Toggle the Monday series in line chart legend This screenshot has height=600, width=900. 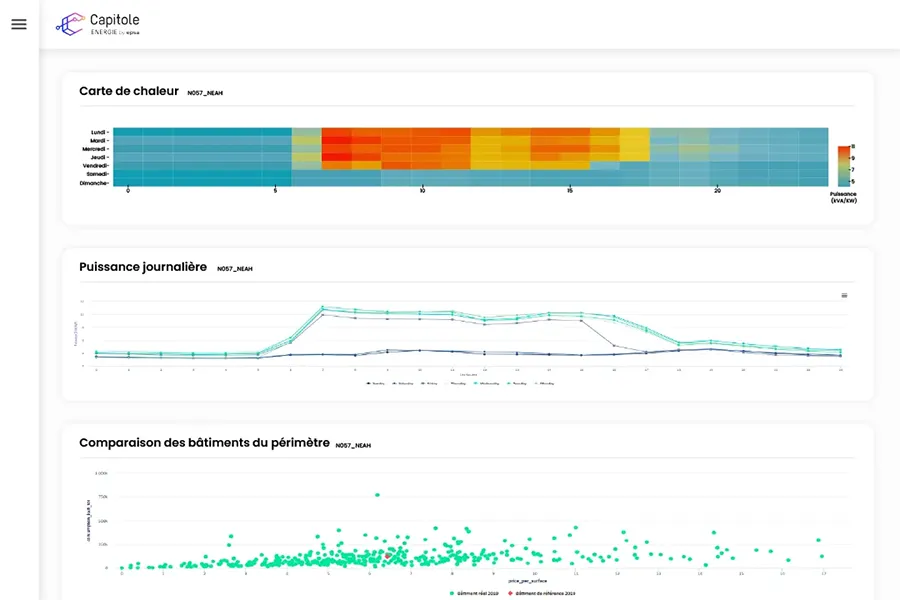545,383
